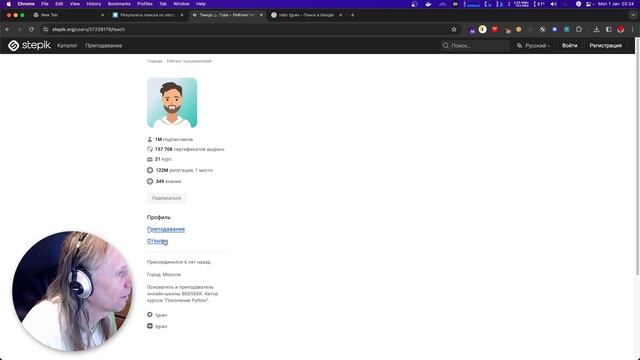Click the Войти button
Screen dimensions: 640x360
(569, 45)
